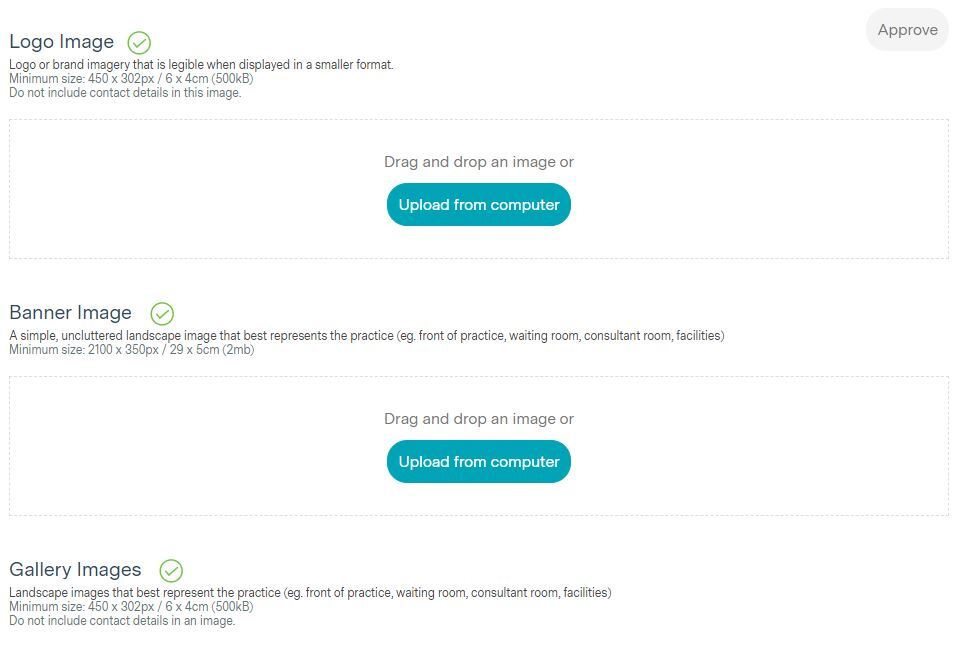Image resolution: width=965 pixels, height=656 pixels.
Task: Click the green checkmark beside Gallery Images
Action: tap(171, 571)
